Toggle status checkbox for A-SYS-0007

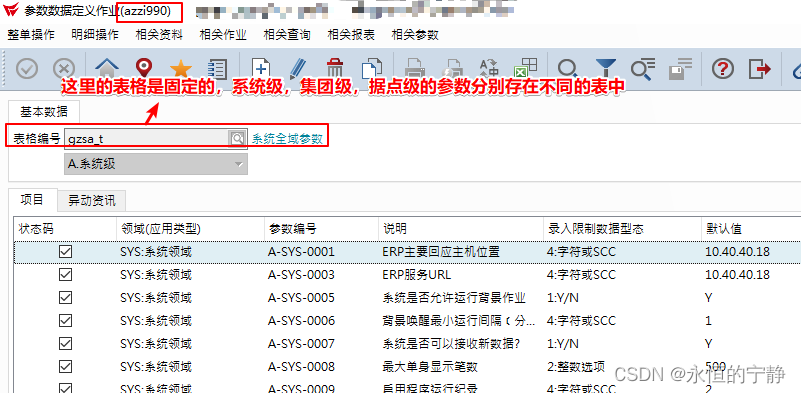tap(65, 344)
